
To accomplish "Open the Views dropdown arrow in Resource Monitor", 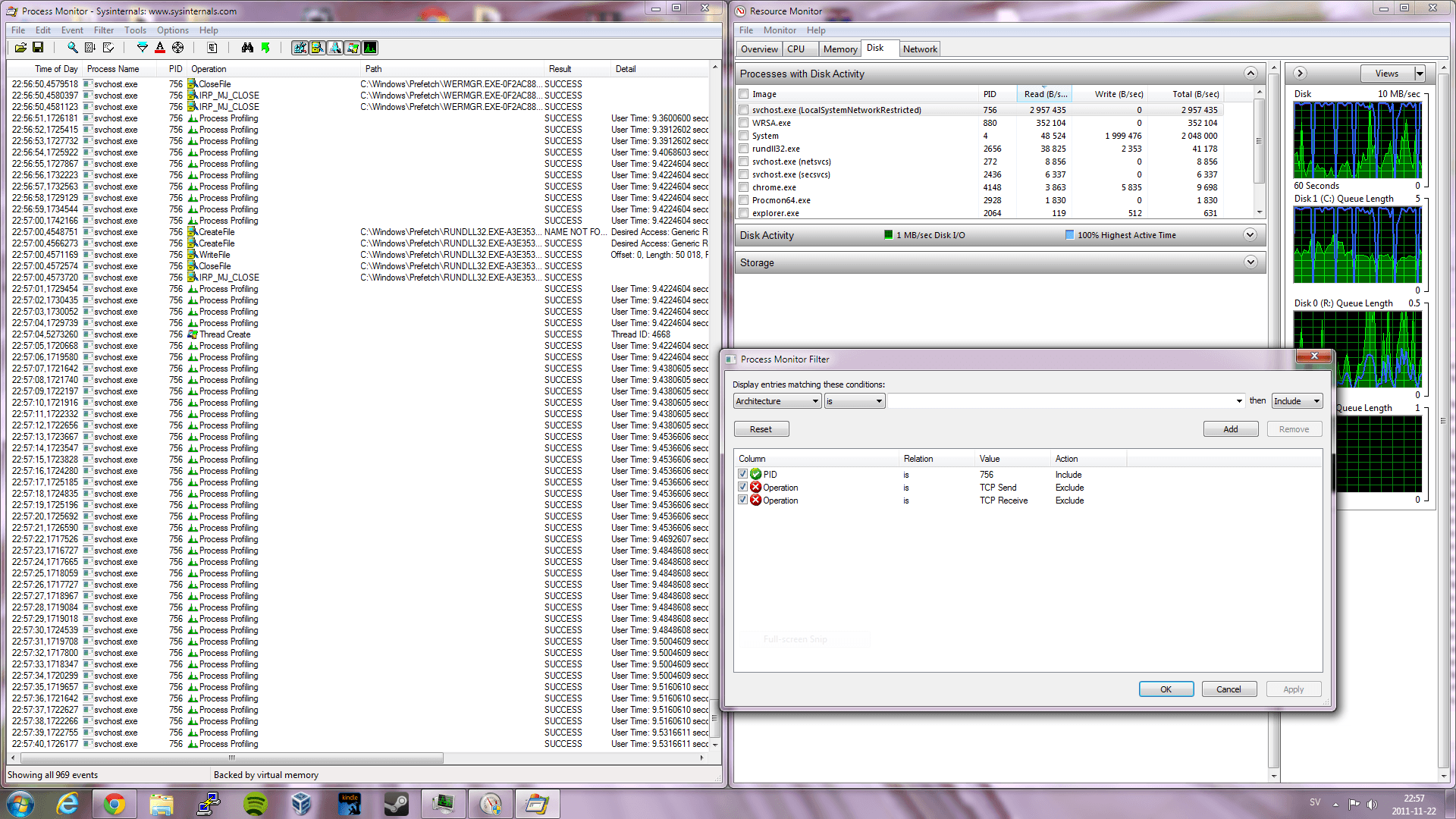I will click(1420, 74).
